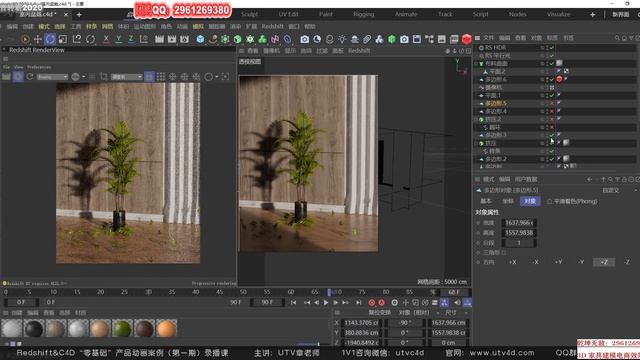Collapse the green-icon cloth object hierarchy

tap(476, 64)
